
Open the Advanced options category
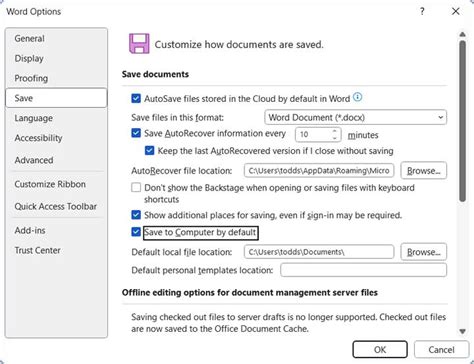56,160
